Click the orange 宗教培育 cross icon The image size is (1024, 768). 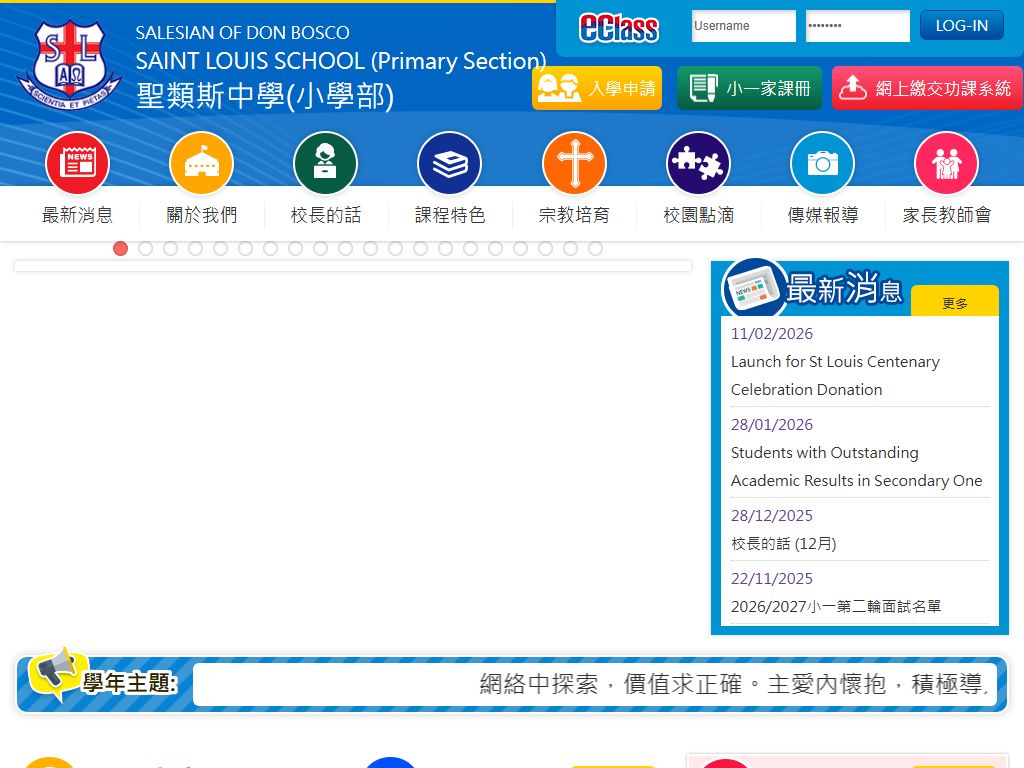pos(575,163)
